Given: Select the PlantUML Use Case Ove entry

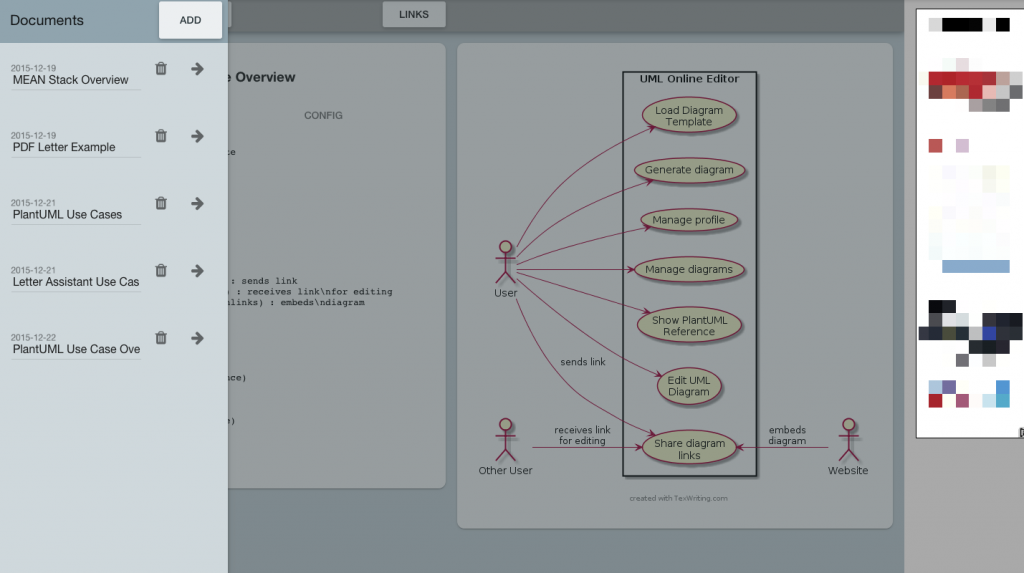Looking at the screenshot, I should [76, 349].
